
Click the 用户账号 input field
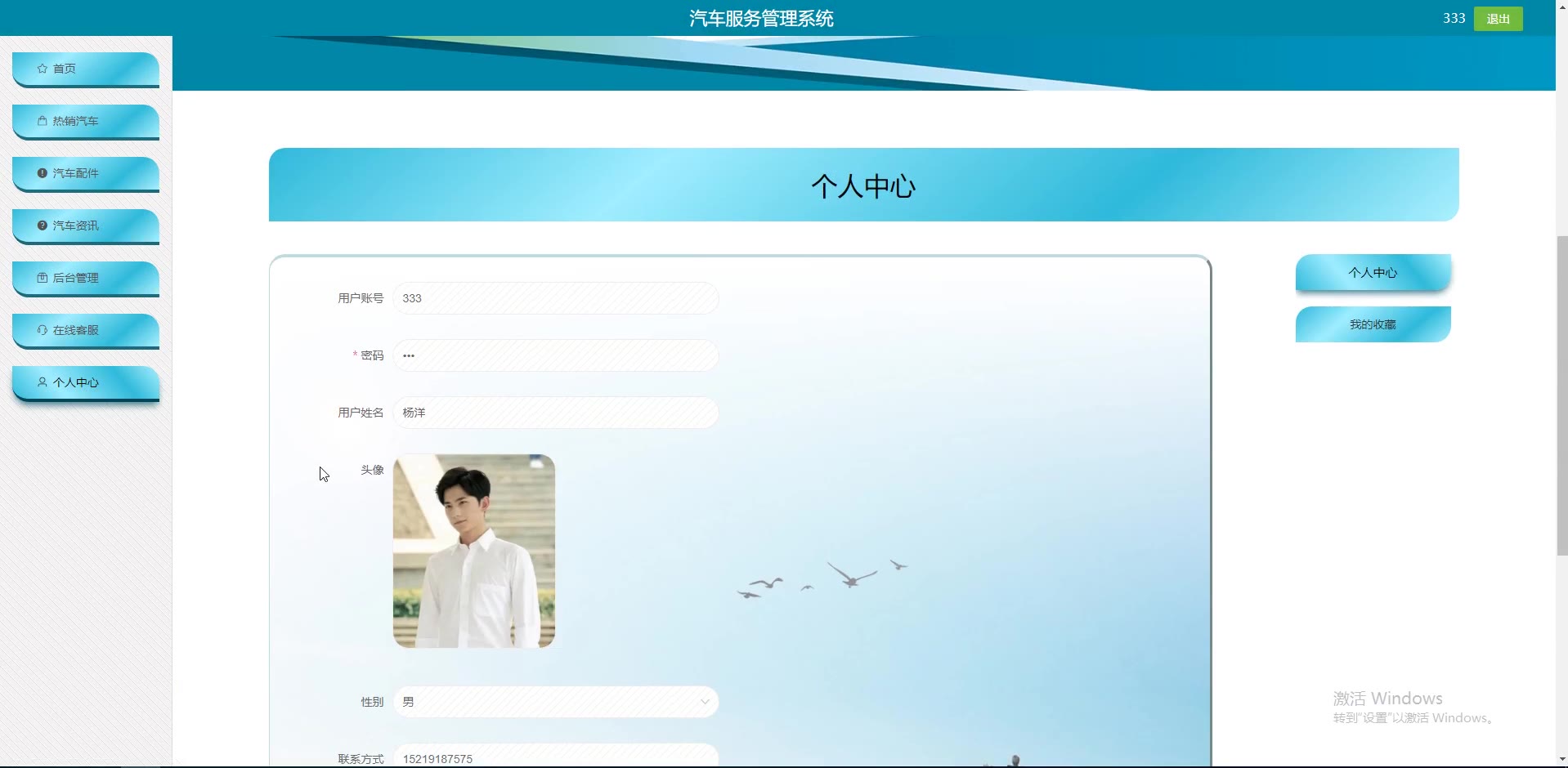coord(556,298)
